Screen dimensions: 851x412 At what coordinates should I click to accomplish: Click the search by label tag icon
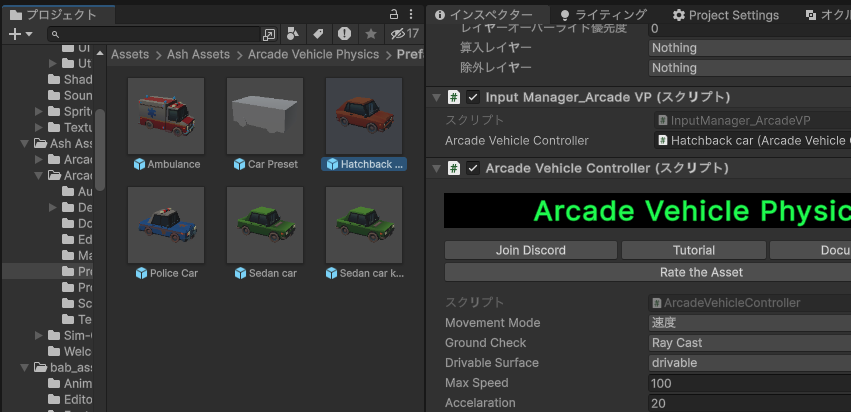[318, 34]
